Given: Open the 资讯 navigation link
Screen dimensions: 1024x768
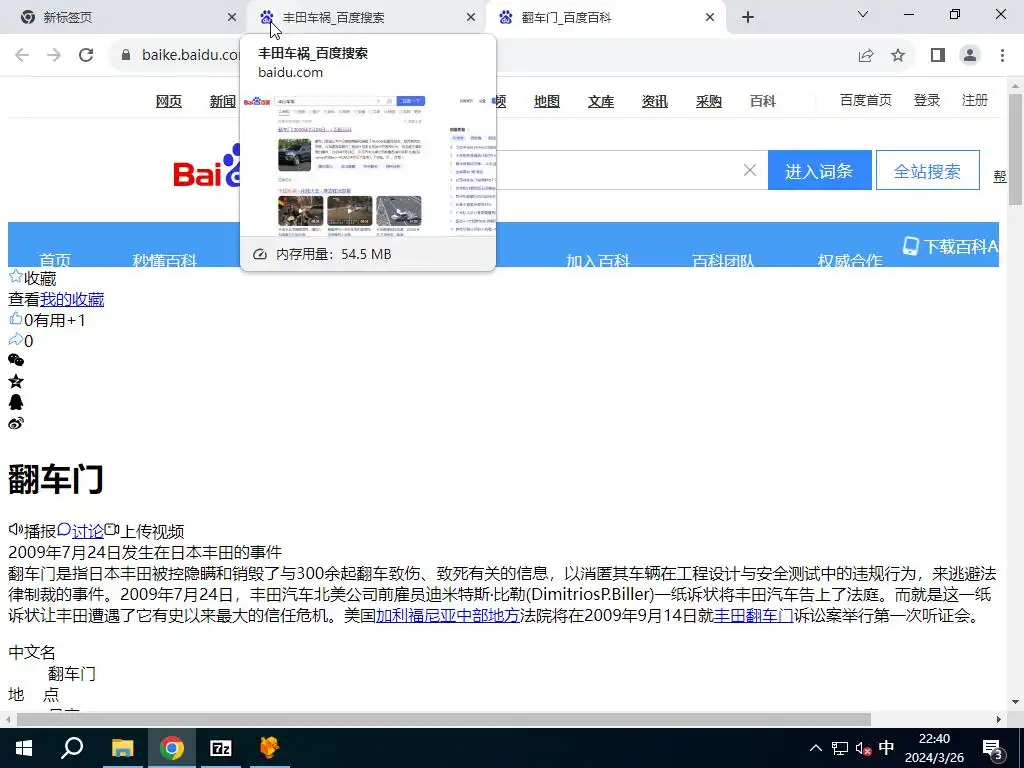Looking at the screenshot, I should 654,101.
